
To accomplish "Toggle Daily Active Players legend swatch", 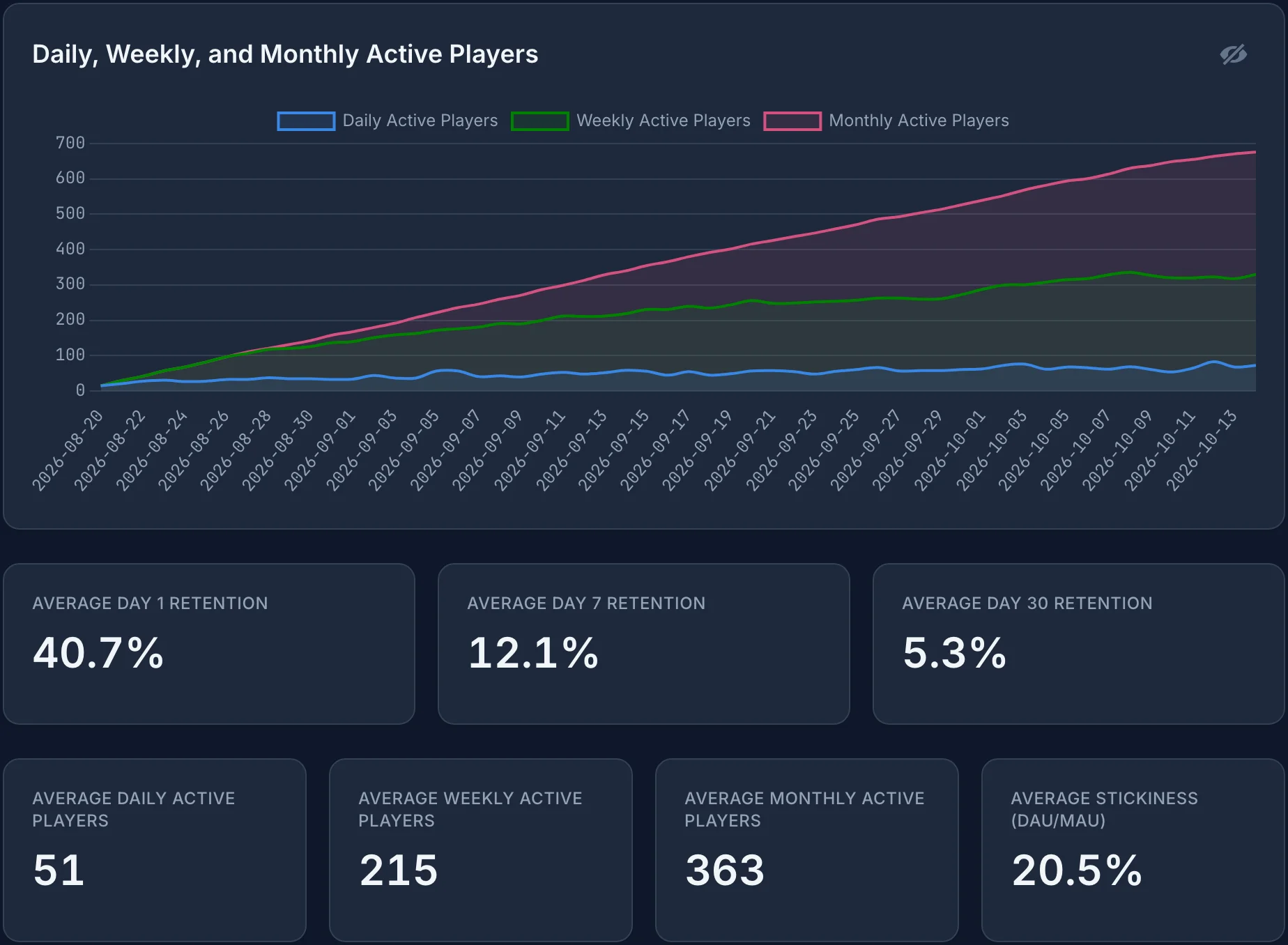I will tap(306, 121).
